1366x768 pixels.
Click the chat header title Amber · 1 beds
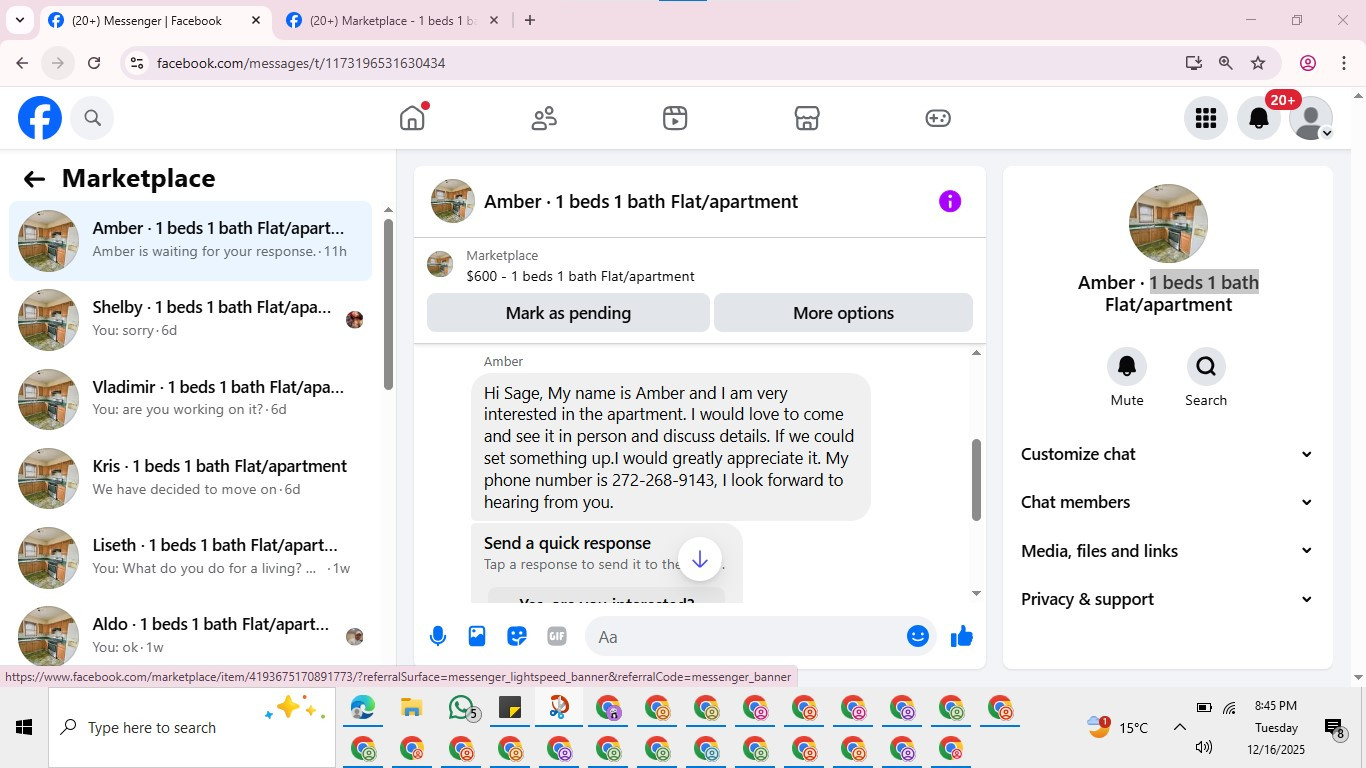[641, 201]
